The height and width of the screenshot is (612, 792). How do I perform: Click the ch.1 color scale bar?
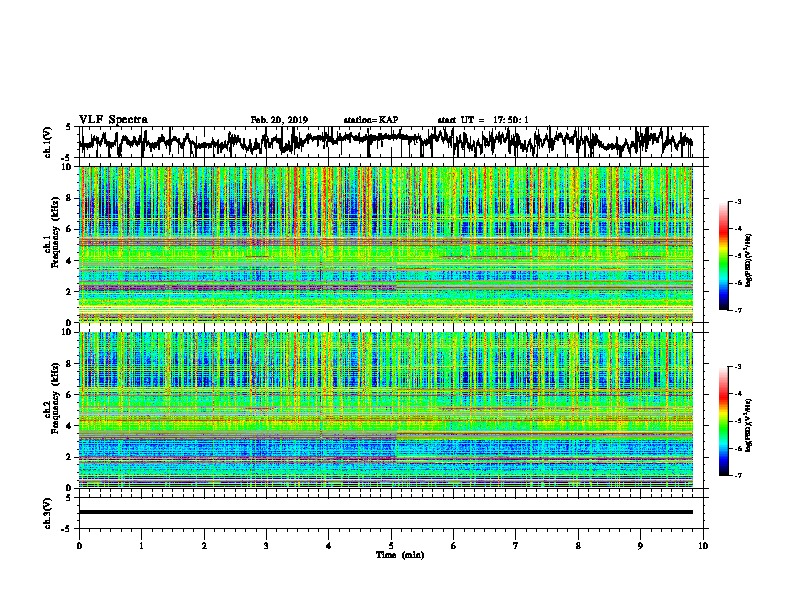point(723,256)
